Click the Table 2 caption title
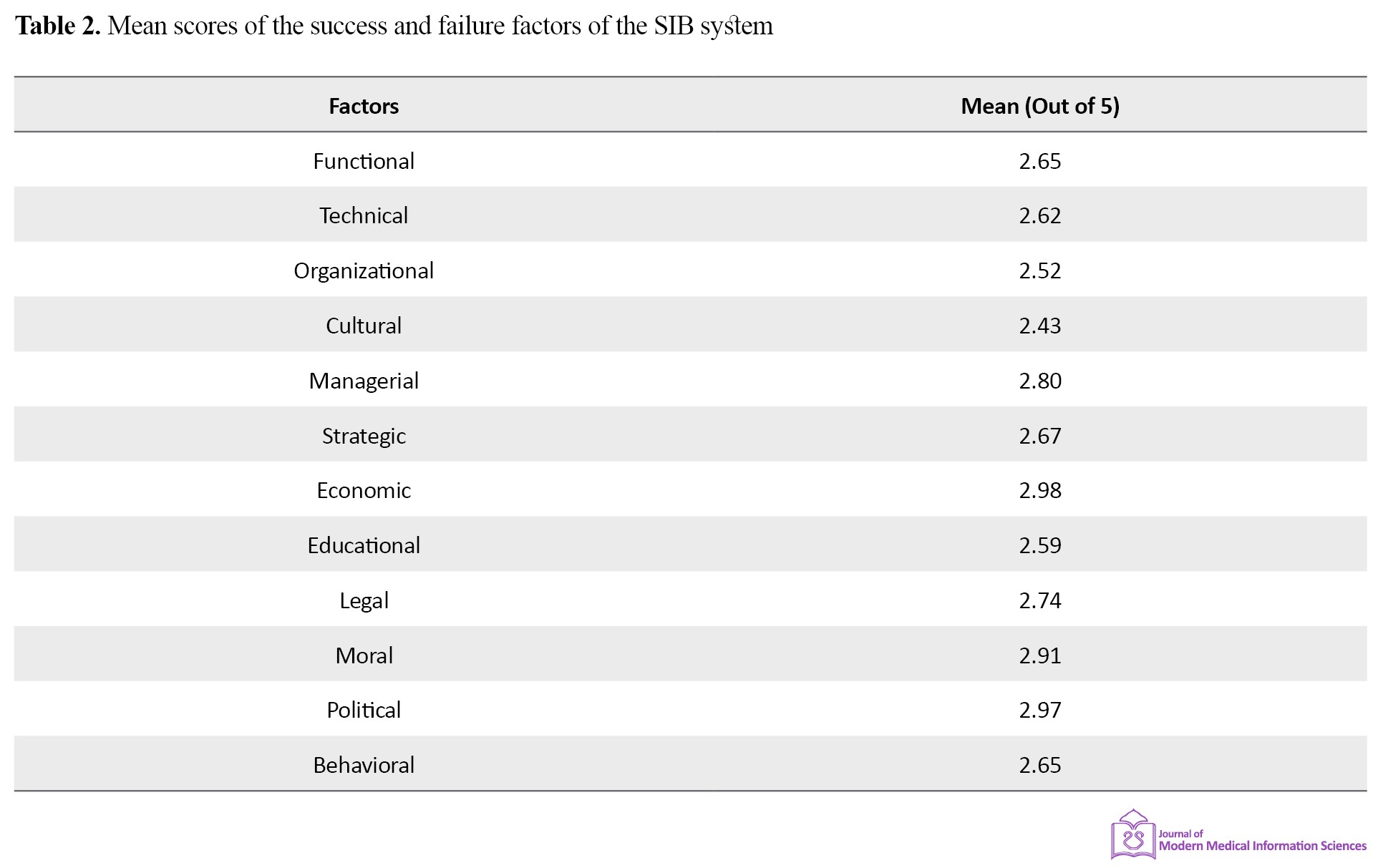This screenshot has width=1378, height=868. pos(394,26)
